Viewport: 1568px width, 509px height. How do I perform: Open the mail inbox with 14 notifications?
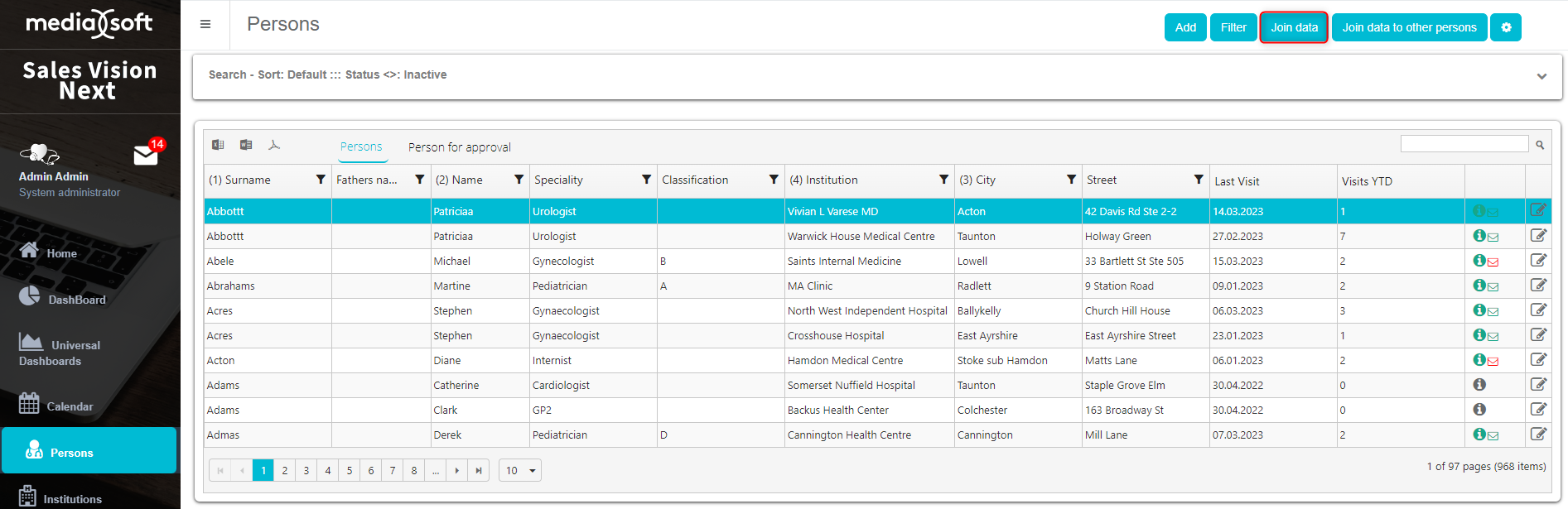pos(146,155)
